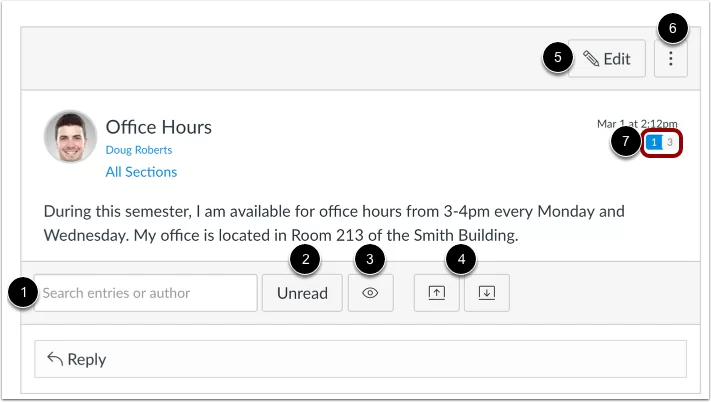Click Doug Roberts' profile picture
Viewport: 711px width, 402px height.
(70, 137)
